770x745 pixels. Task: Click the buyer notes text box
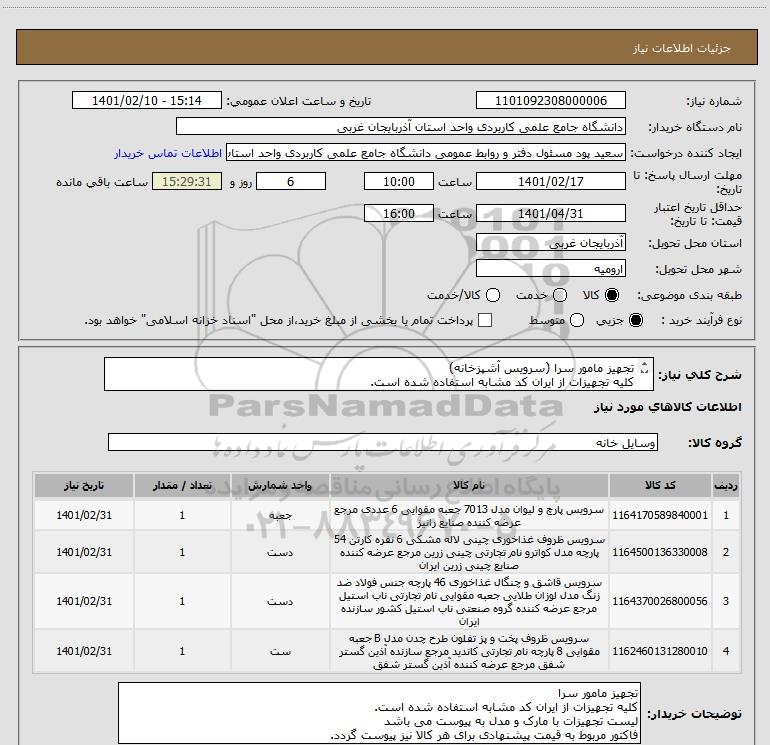point(379,713)
